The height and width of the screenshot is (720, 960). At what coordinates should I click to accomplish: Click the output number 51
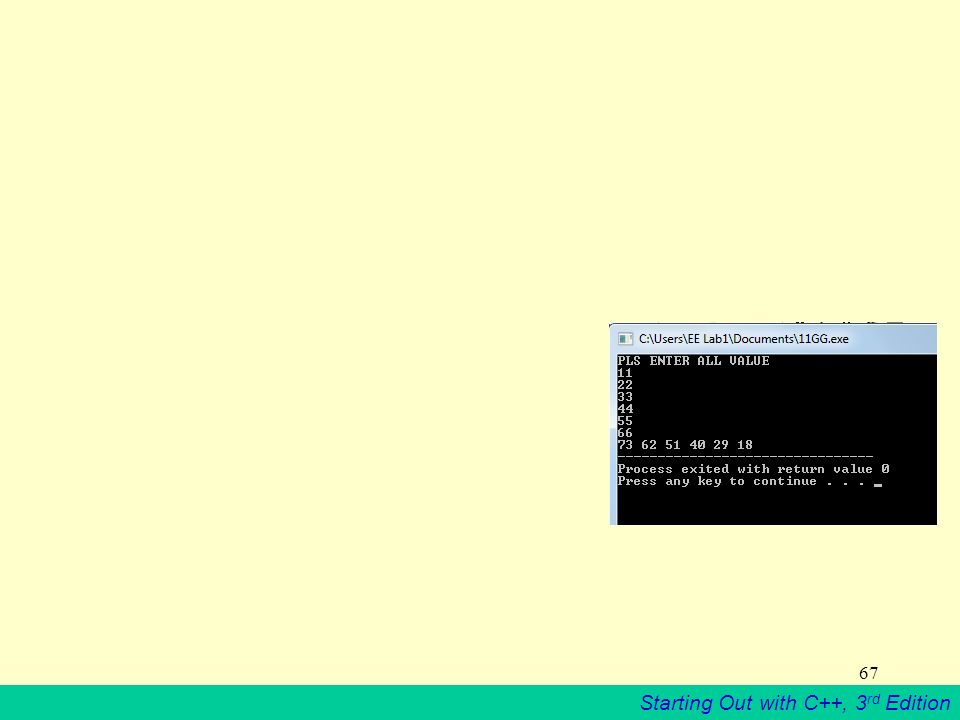pyautogui.click(x=672, y=445)
